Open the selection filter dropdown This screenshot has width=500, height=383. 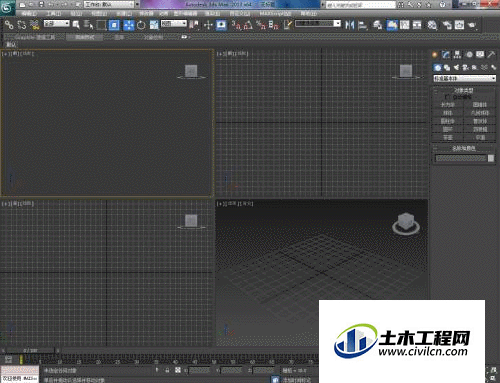pyautogui.click(x=57, y=23)
